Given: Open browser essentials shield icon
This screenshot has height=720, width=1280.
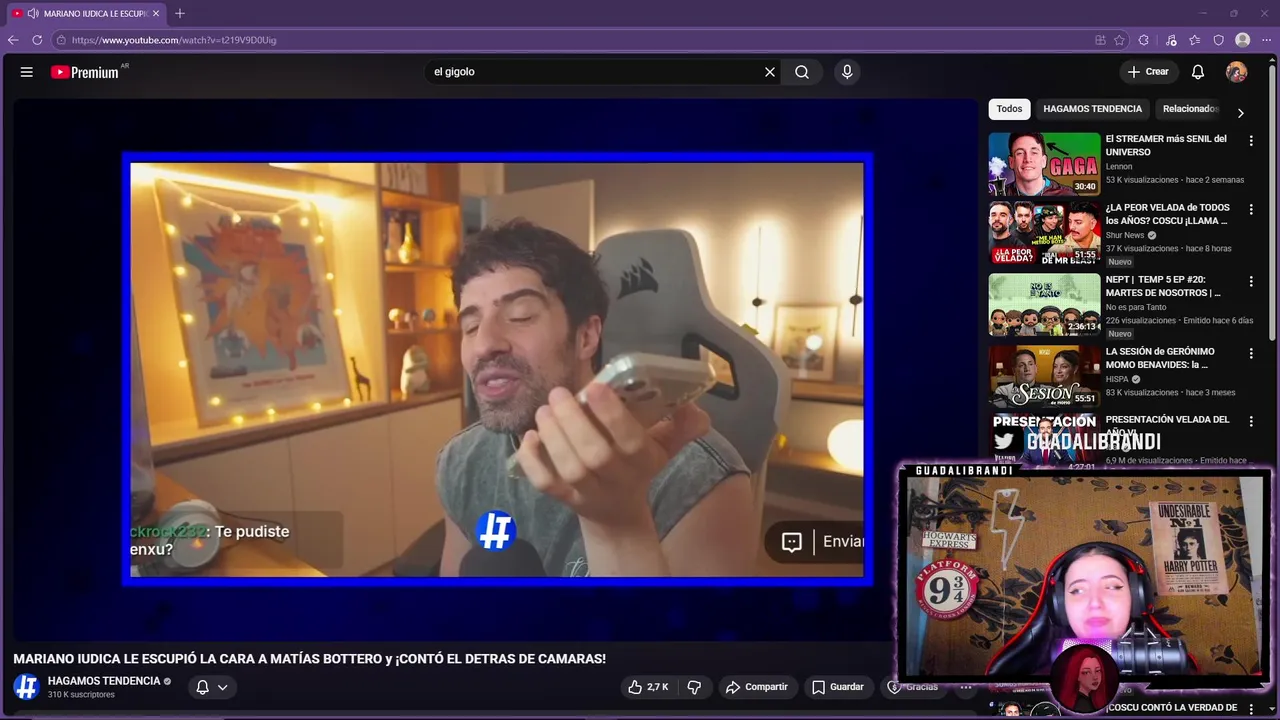Looking at the screenshot, I should tap(1219, 40).
